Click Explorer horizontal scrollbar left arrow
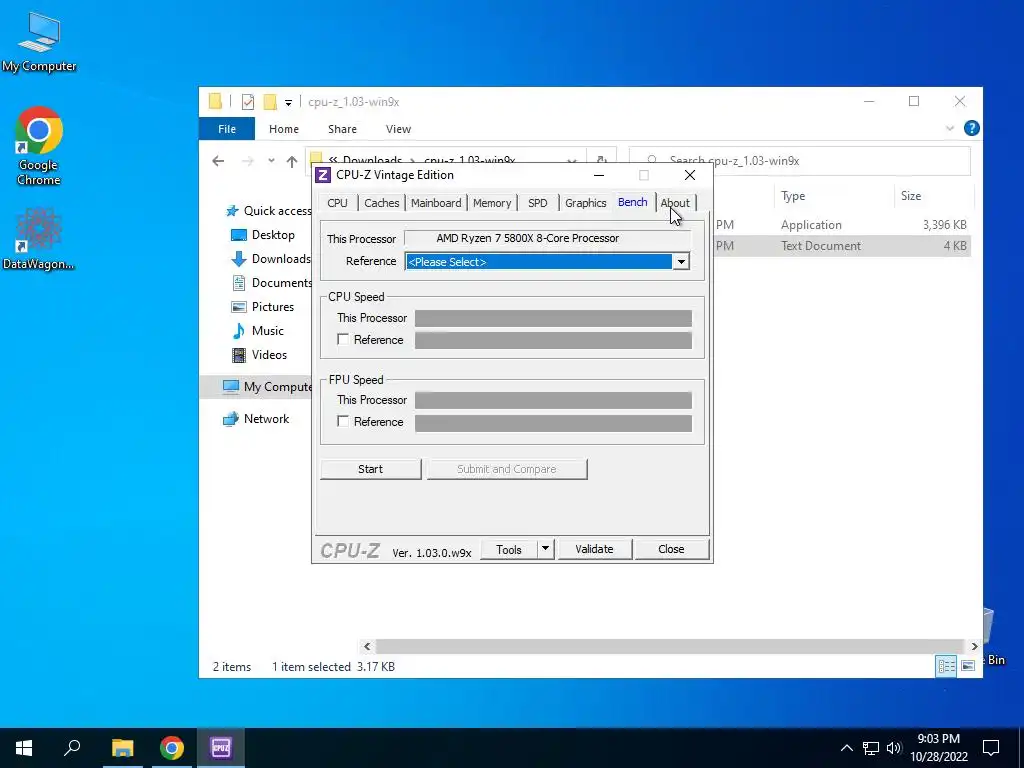Viewport: 1024px width, 768px height. click(367, 647)
